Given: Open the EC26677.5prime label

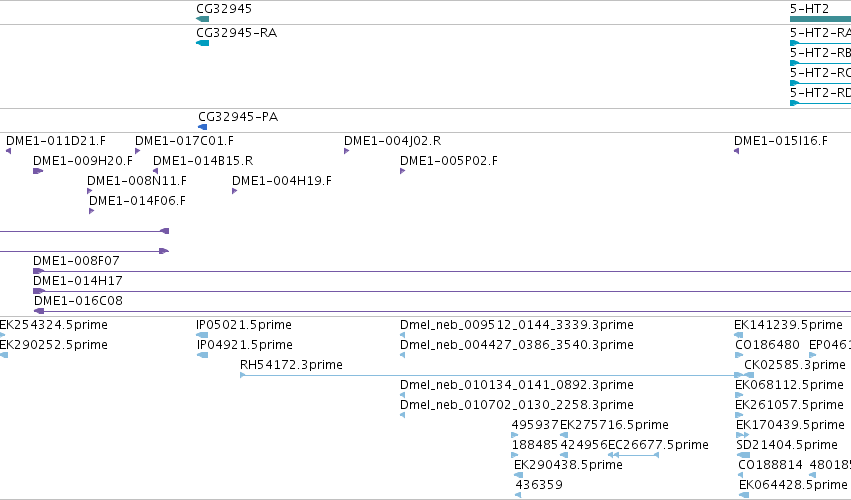Looking at the screenshot, I should click(658, 445).
